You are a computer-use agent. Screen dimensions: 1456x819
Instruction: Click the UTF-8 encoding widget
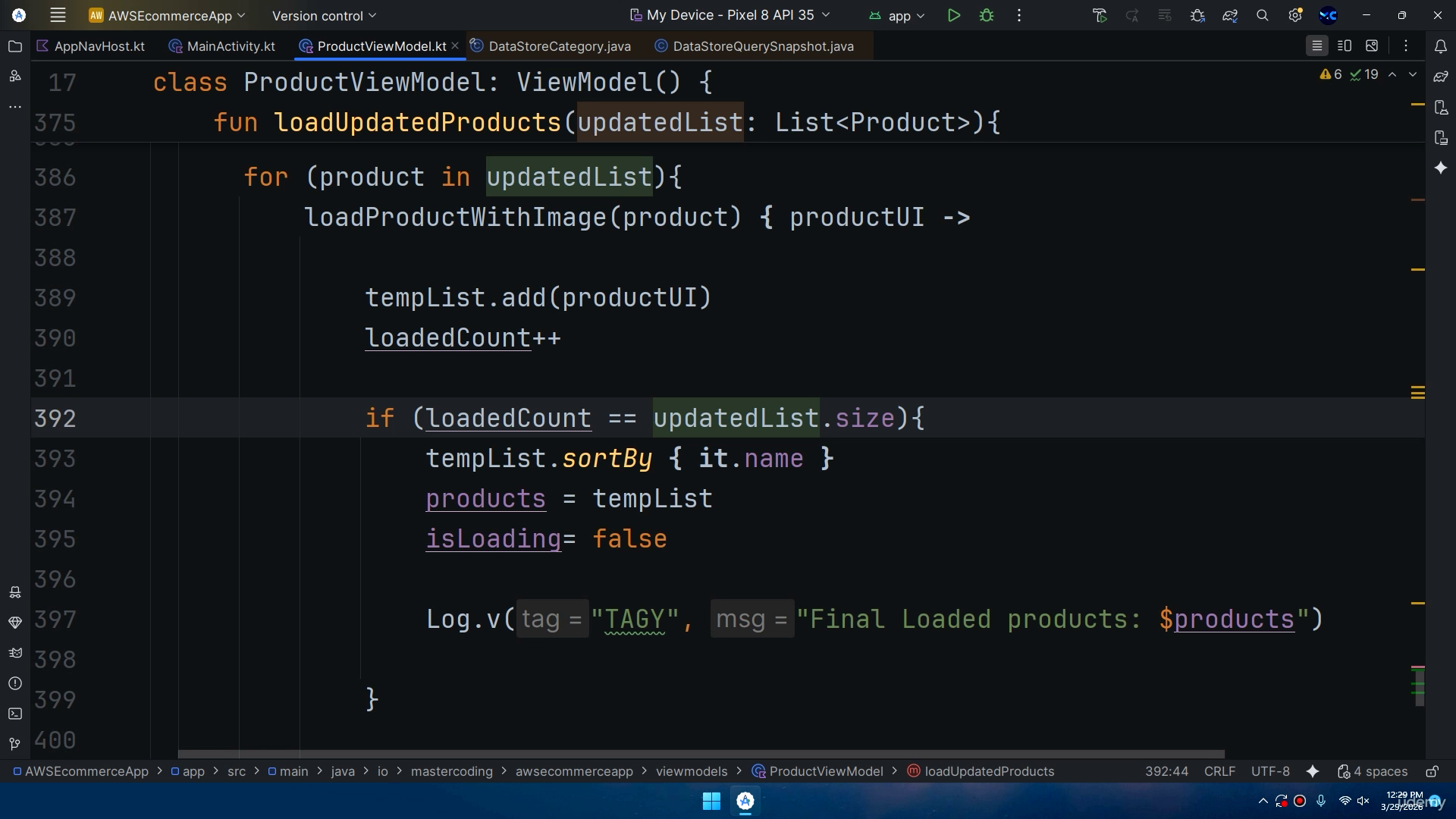tap(1270, 771)
